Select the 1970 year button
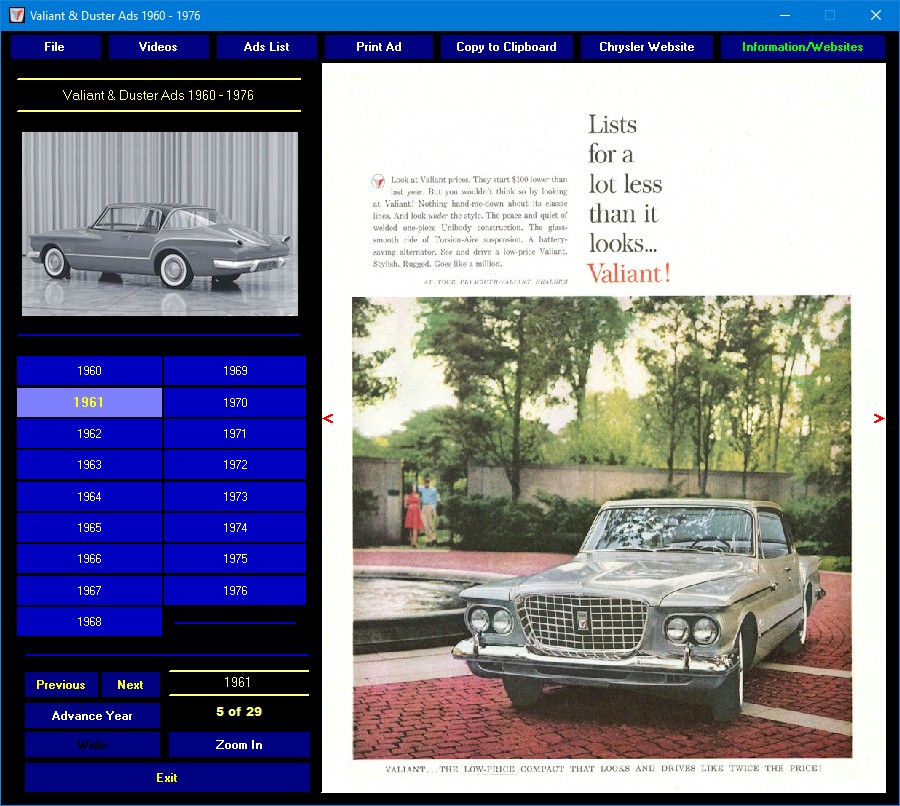Viewport: 900px width, 806px height. point(235,402)
